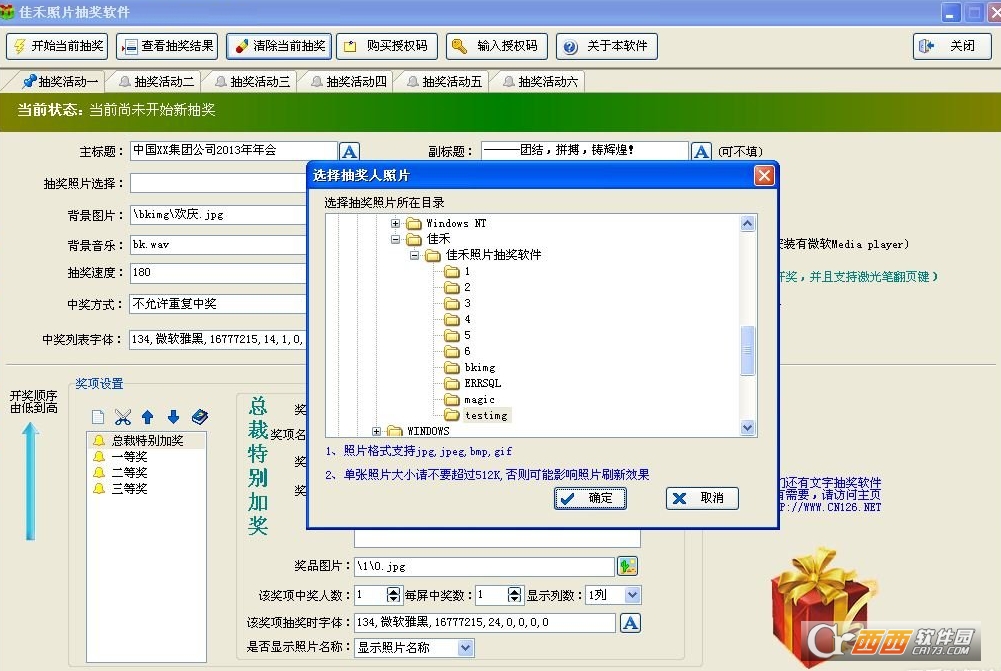The image size is (1001, 671).
Task: Switch to 抽奖活动四 tab
Action: pyautogui.click(x=349, y=82)
